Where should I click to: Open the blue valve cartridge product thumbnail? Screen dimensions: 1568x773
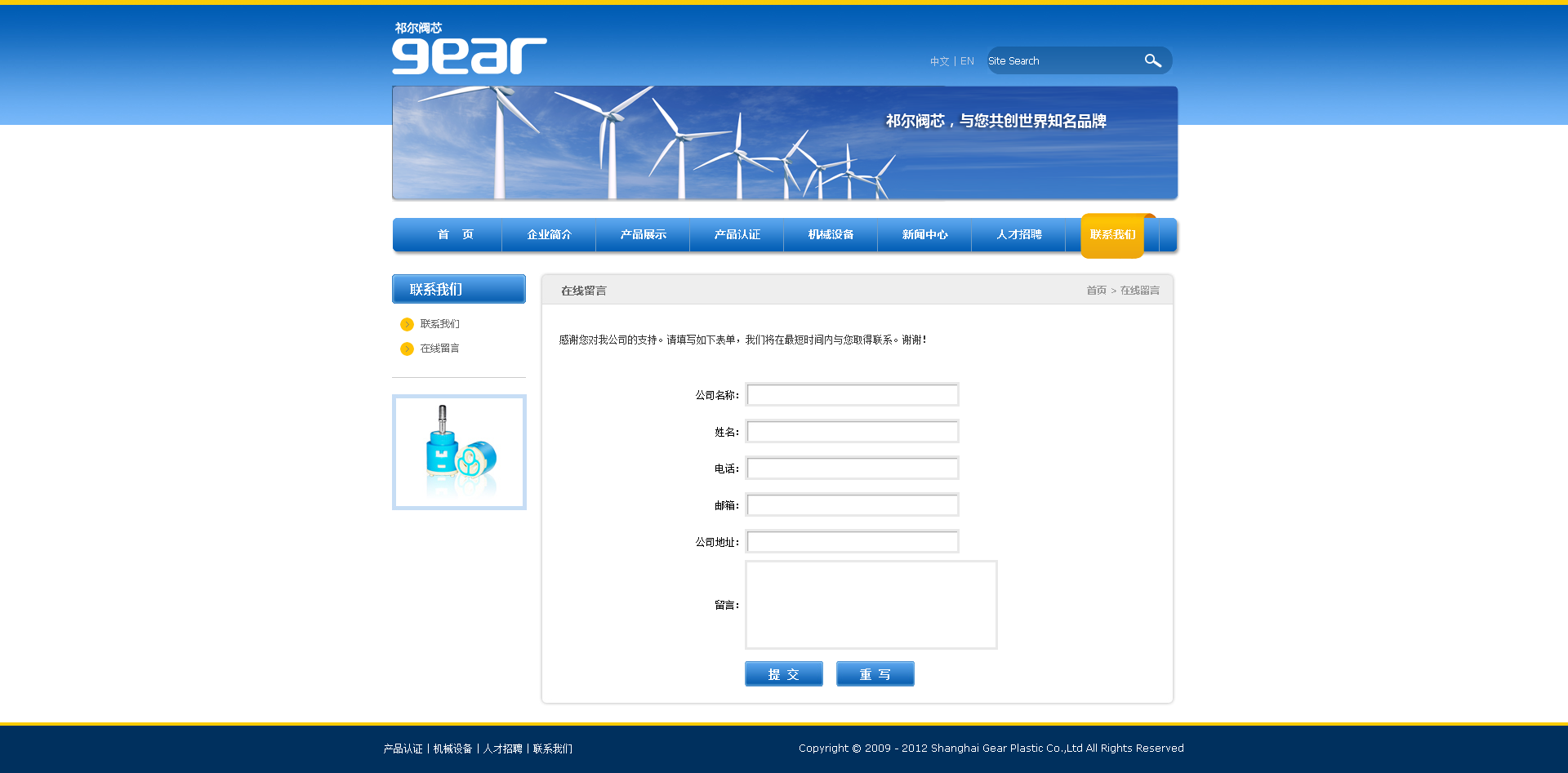pos(459,452)
